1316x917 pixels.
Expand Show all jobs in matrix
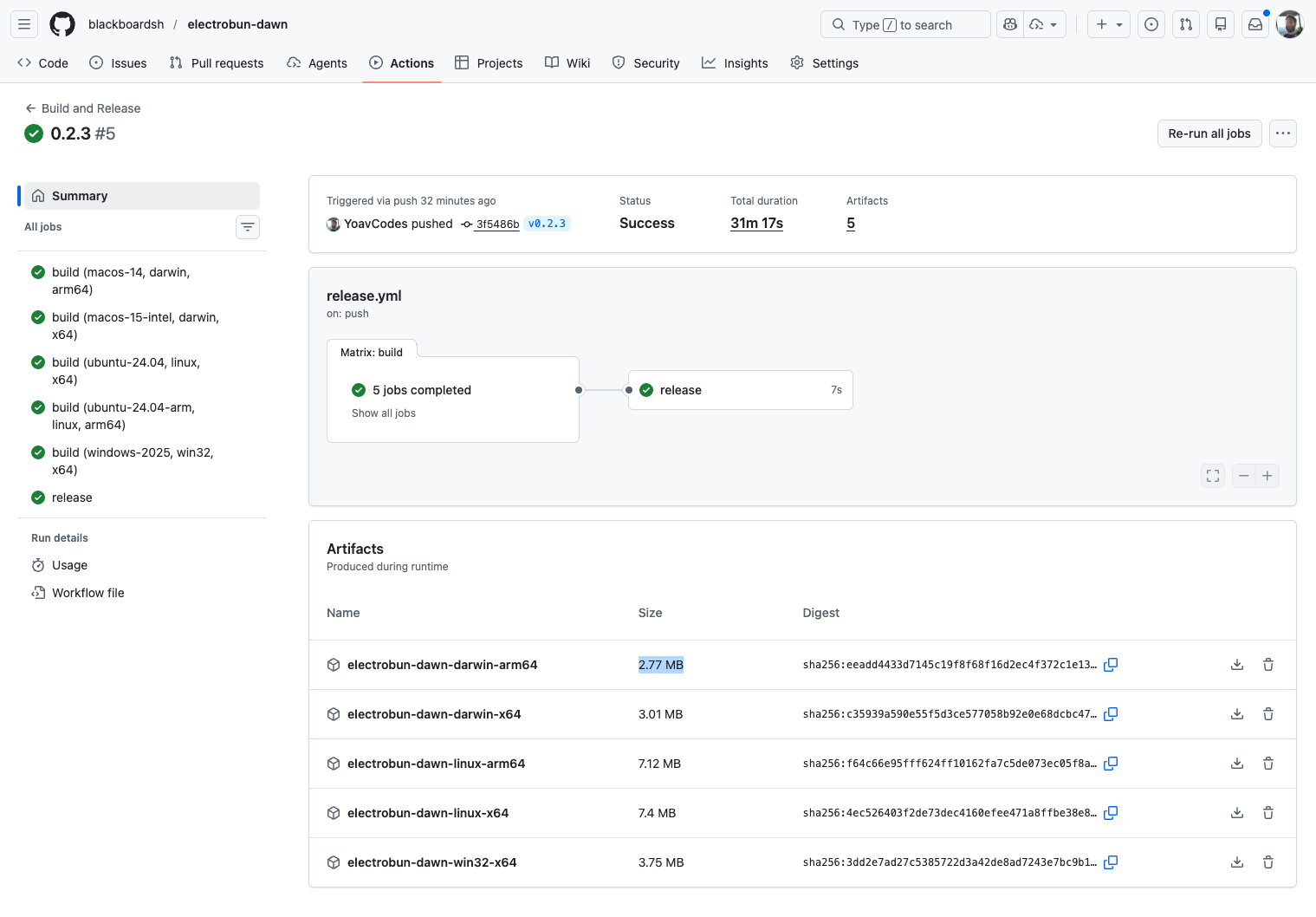pyautogui.click(x=384, y=413)
